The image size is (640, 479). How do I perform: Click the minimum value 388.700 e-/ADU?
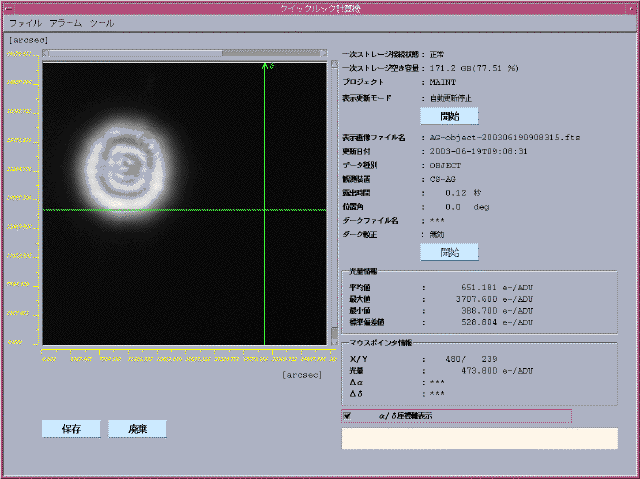497,310
